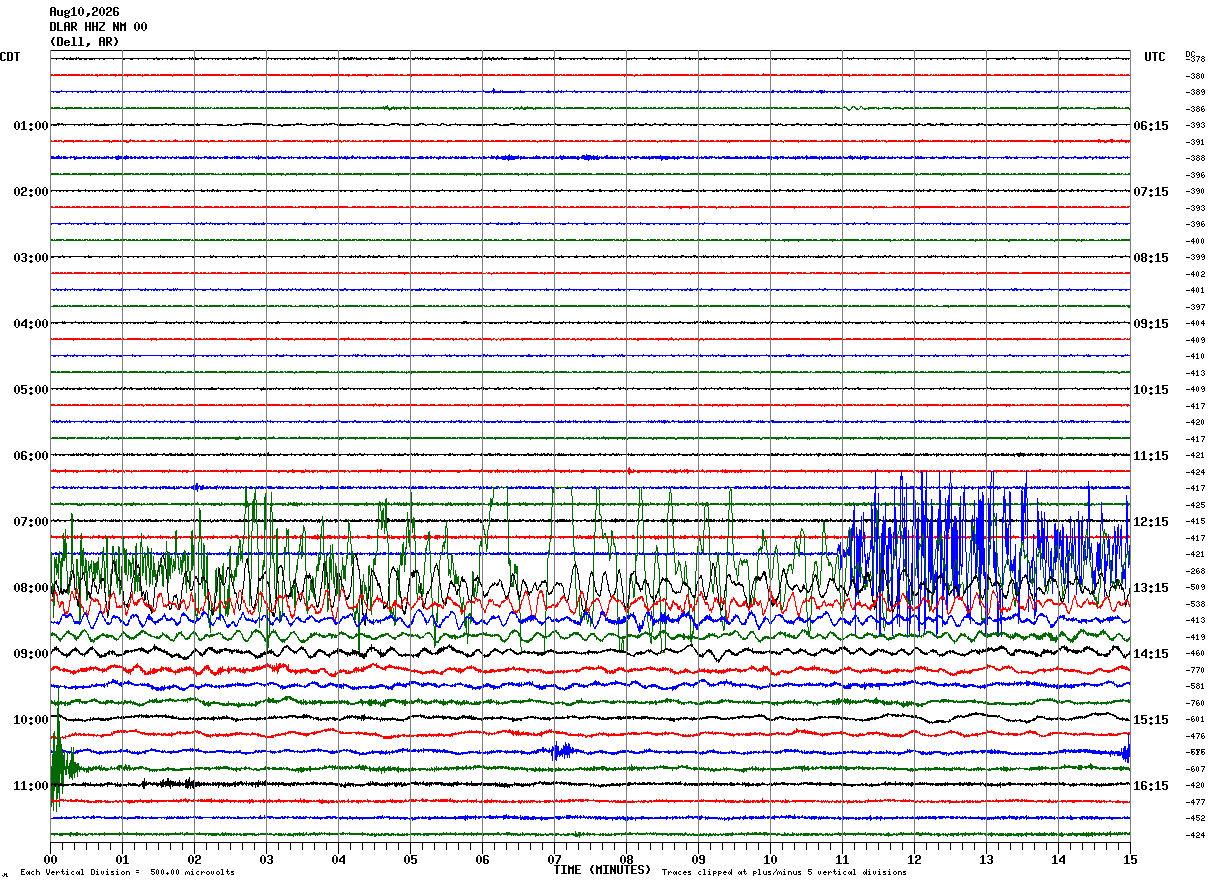Click the traces clipped footnote text
This screenshot has width=1210, height=886.
click(784, 873)
